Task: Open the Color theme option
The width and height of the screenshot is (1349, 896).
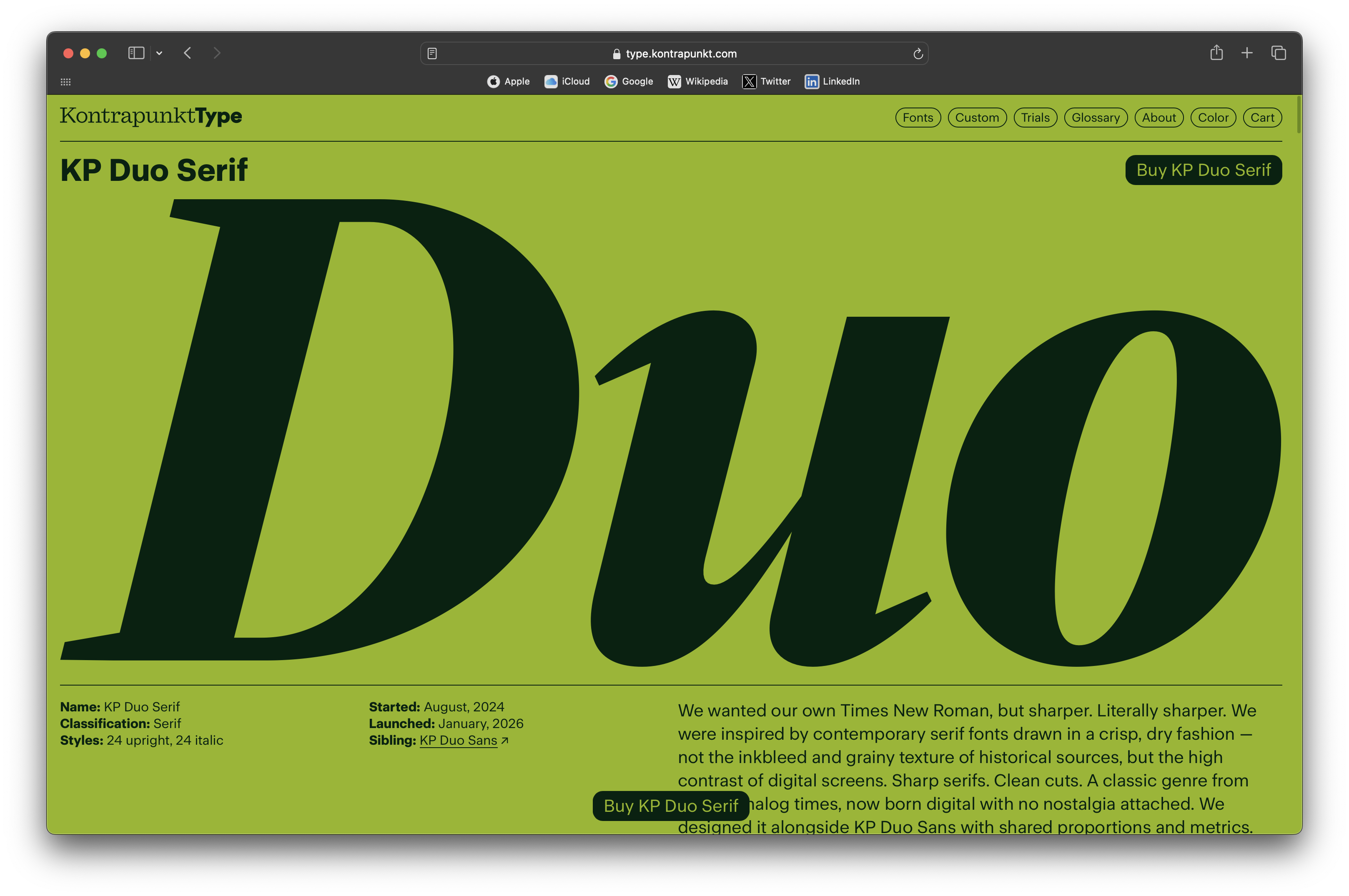Action: (x=1213, y=118)
